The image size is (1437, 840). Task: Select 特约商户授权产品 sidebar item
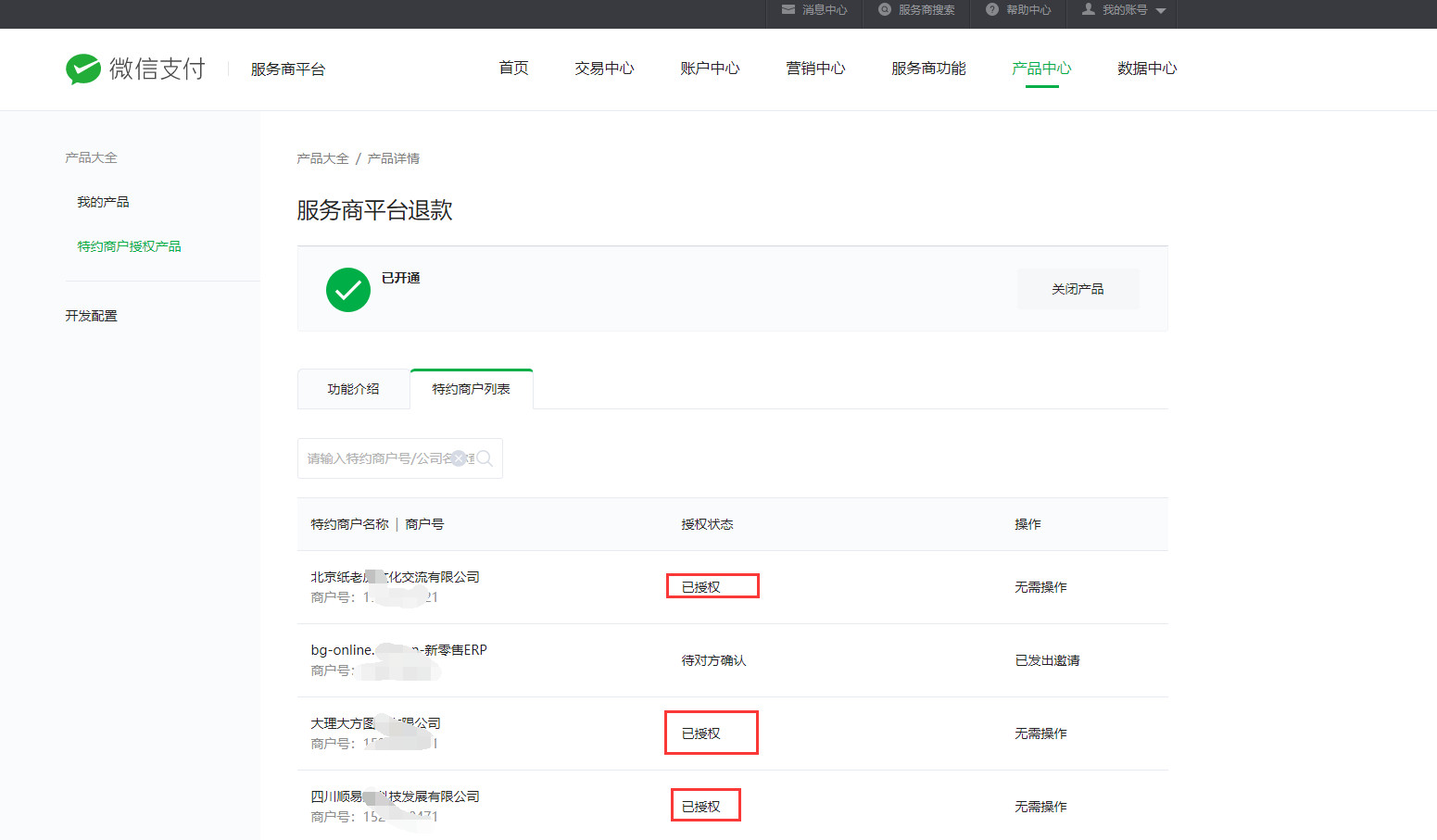[129, 246]
